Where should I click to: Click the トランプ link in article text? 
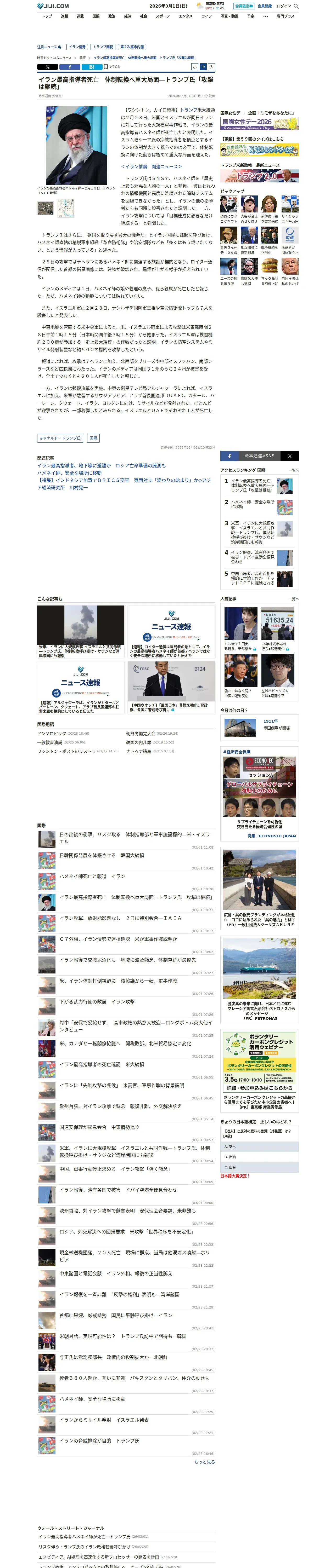pyautogui.click(x=188, y=110)
